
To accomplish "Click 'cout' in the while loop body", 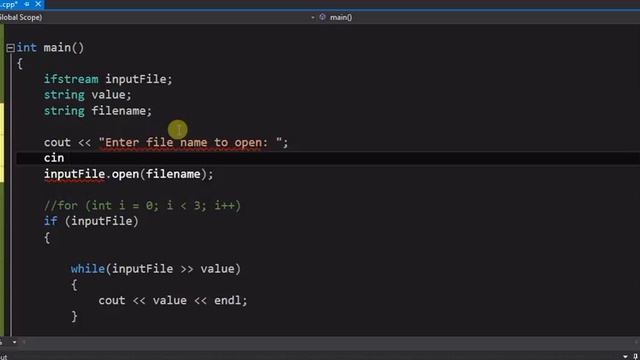I will click(112, 300).
